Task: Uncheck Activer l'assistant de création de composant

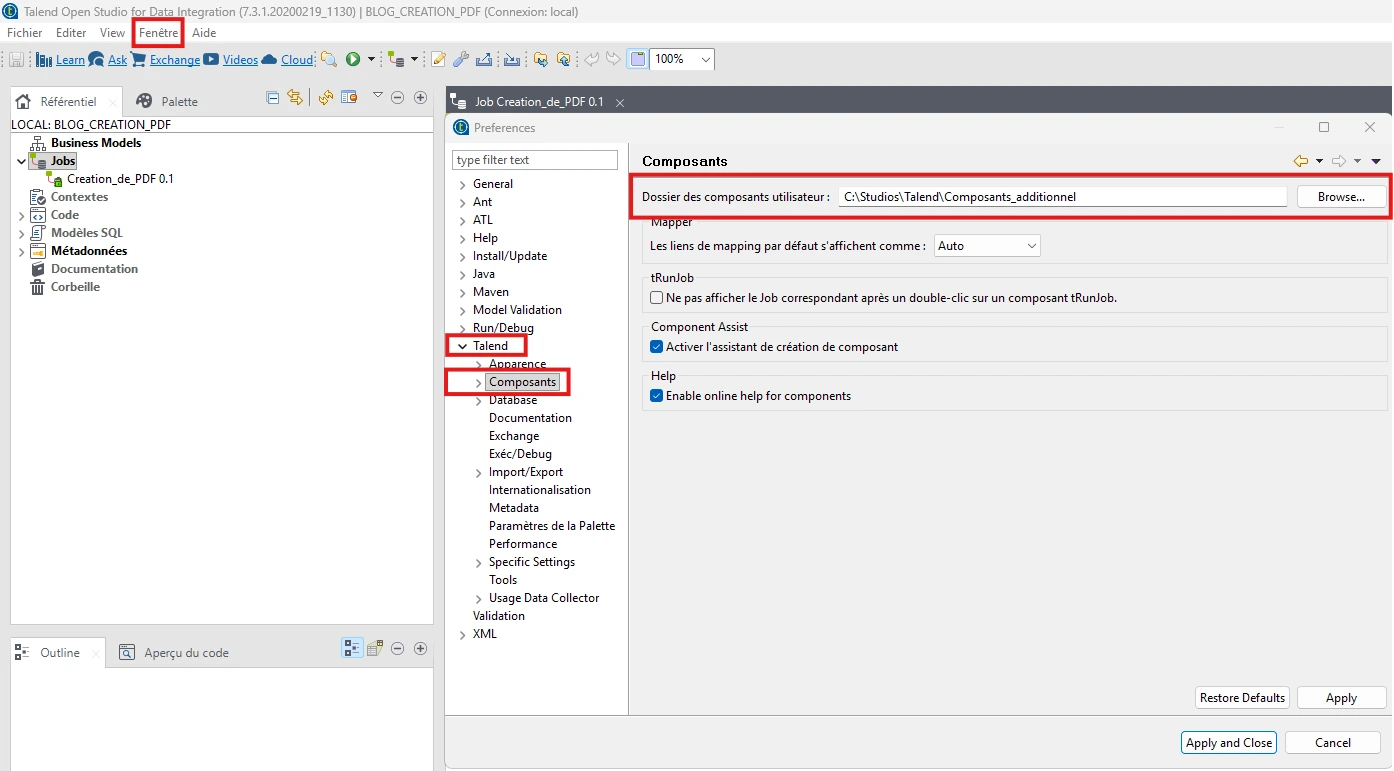Action: pyautogui.click(x=658, y=347)
